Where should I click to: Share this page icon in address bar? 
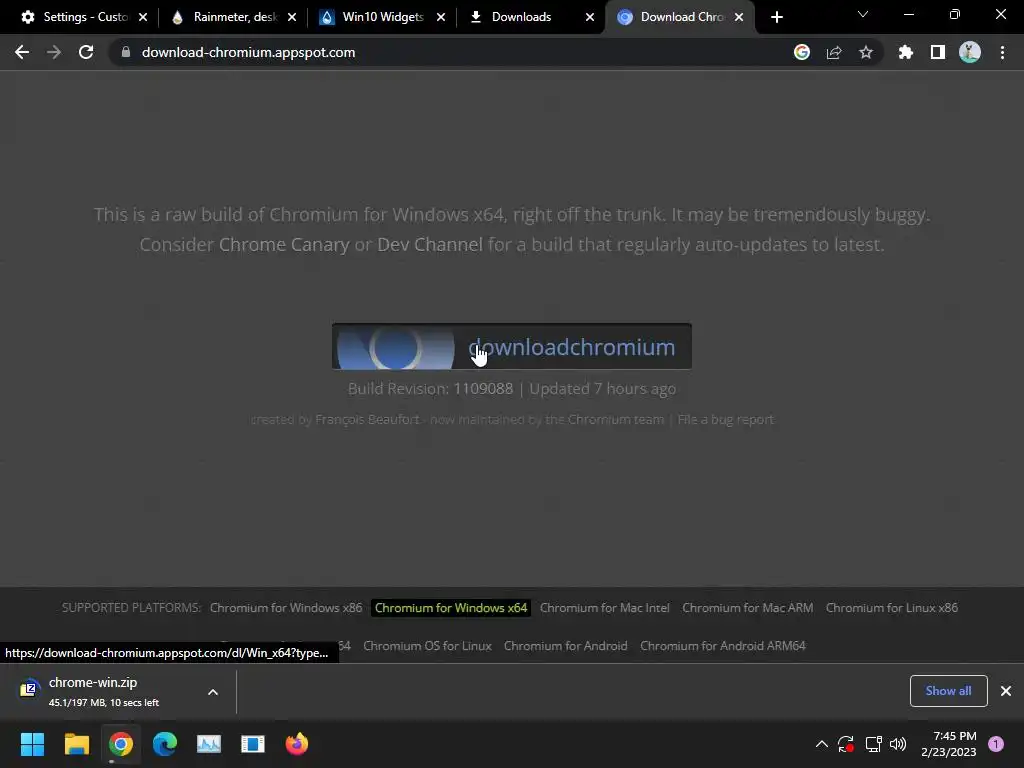[x=834, y=52]
